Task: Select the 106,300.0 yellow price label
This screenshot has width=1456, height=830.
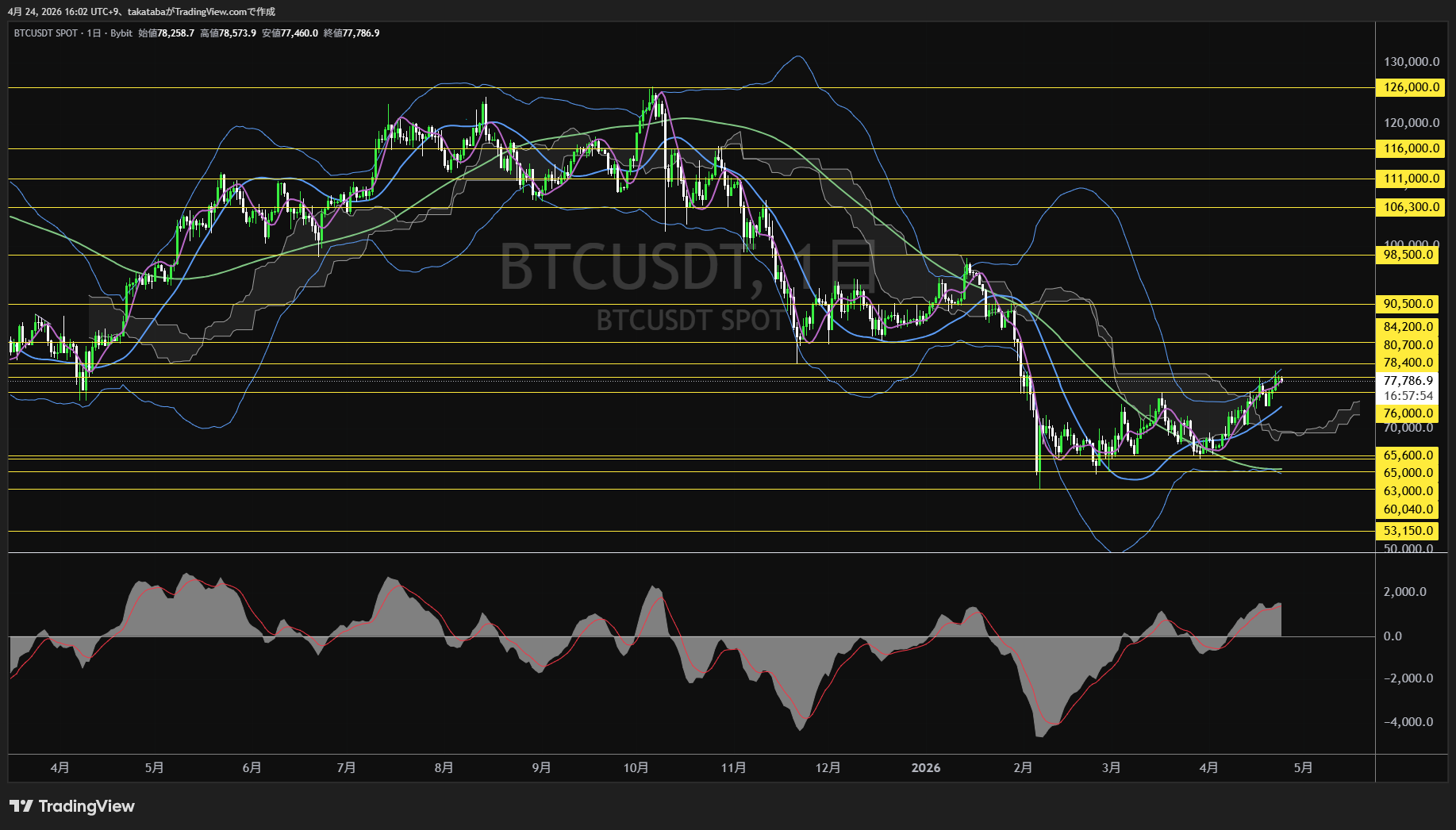Action: [1411, 207]
